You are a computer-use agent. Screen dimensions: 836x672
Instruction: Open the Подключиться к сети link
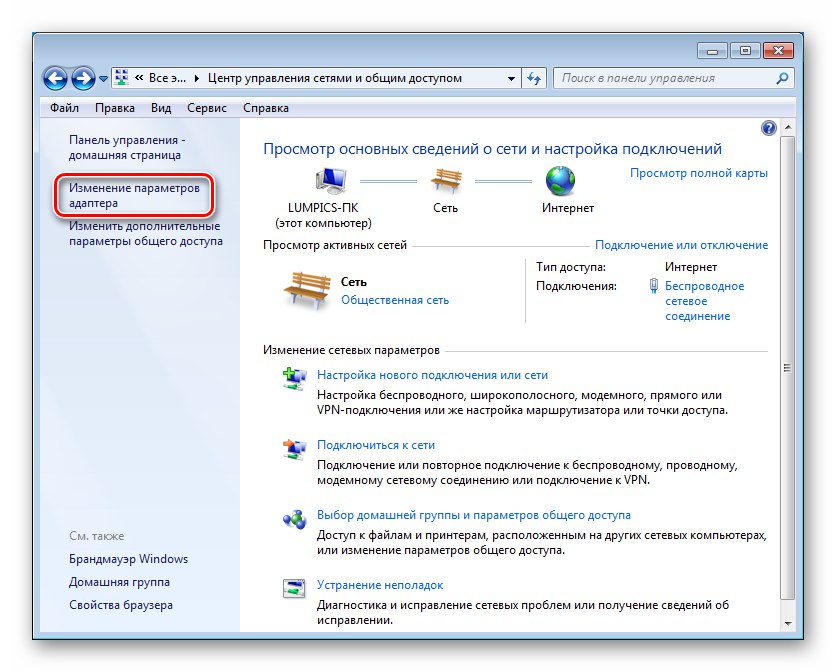point(376,445)
